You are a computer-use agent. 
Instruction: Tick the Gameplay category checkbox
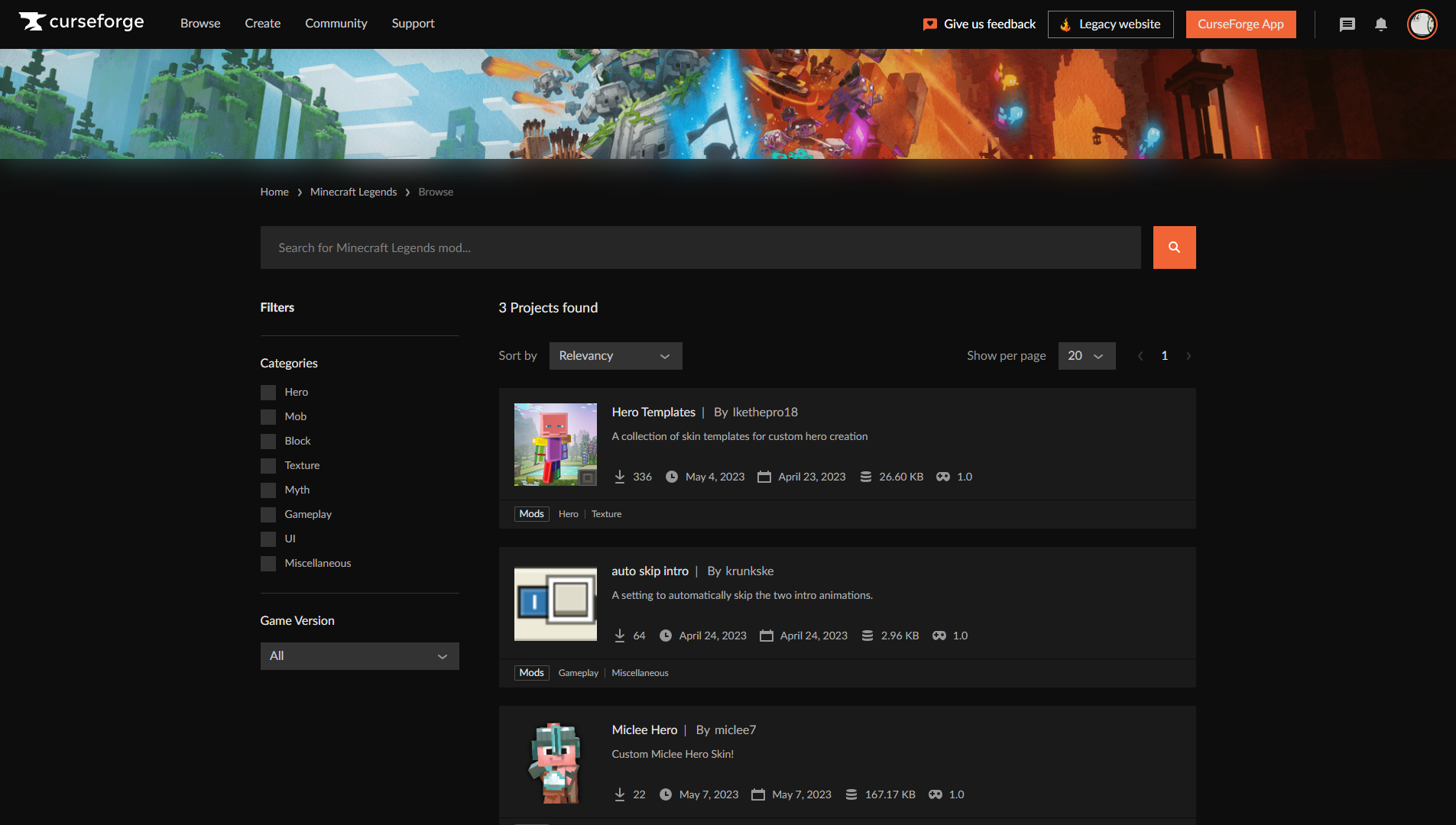click(268, 515)
